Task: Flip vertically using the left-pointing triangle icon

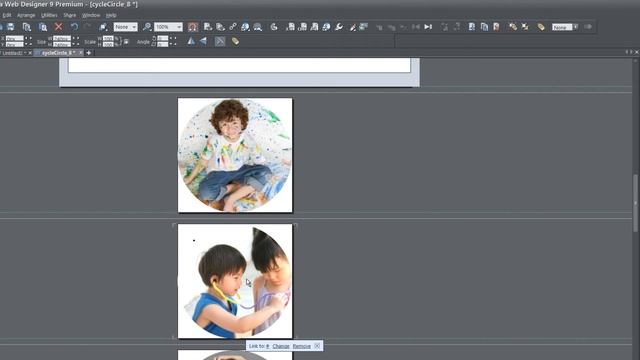Action: click(x=203, y=41)
